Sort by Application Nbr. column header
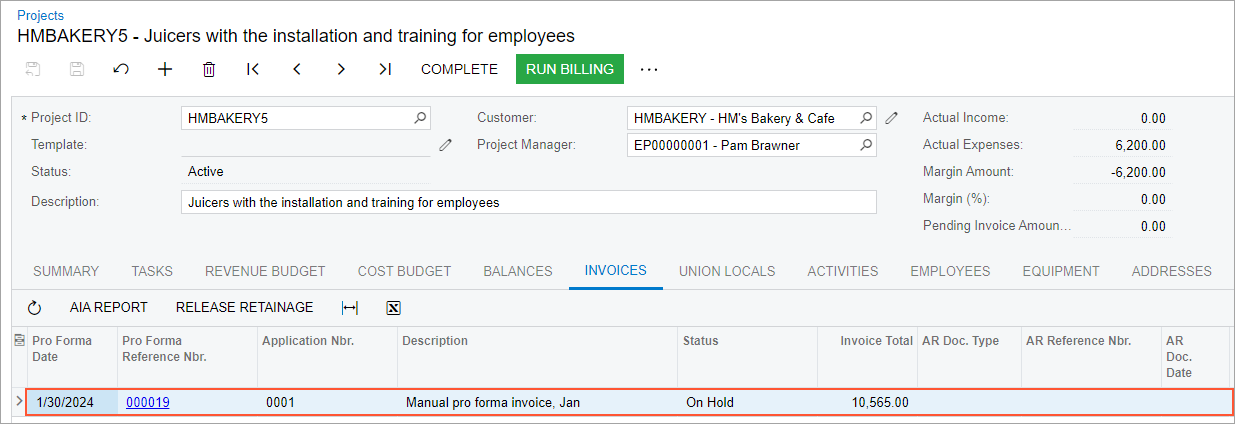The height and width of the screenshot is (424, 1235). (328, 355)
